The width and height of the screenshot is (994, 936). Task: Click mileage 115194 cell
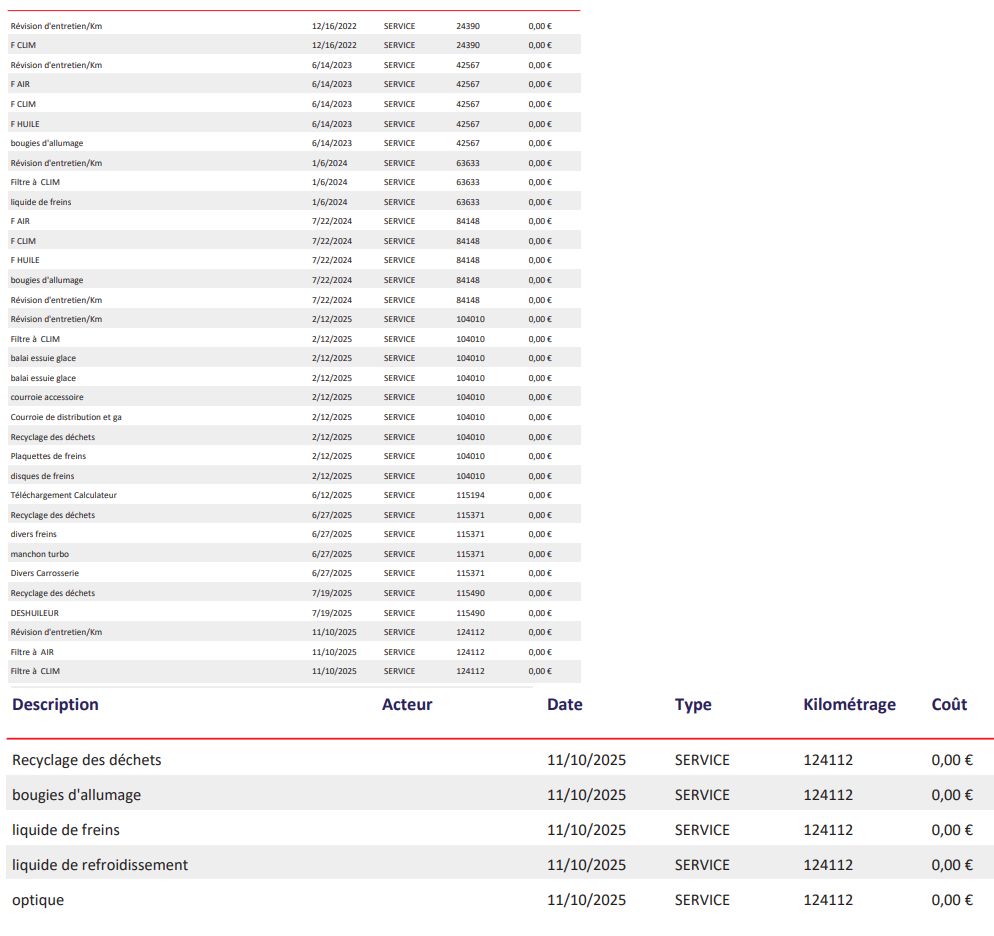point(470,495)
